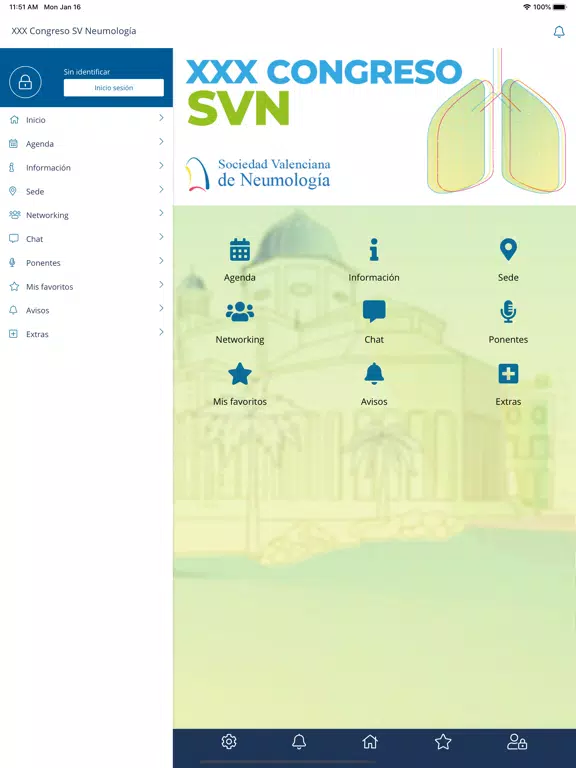Open the Avisos bell tile on the grid
576x768 pixels.
[374, 384]
